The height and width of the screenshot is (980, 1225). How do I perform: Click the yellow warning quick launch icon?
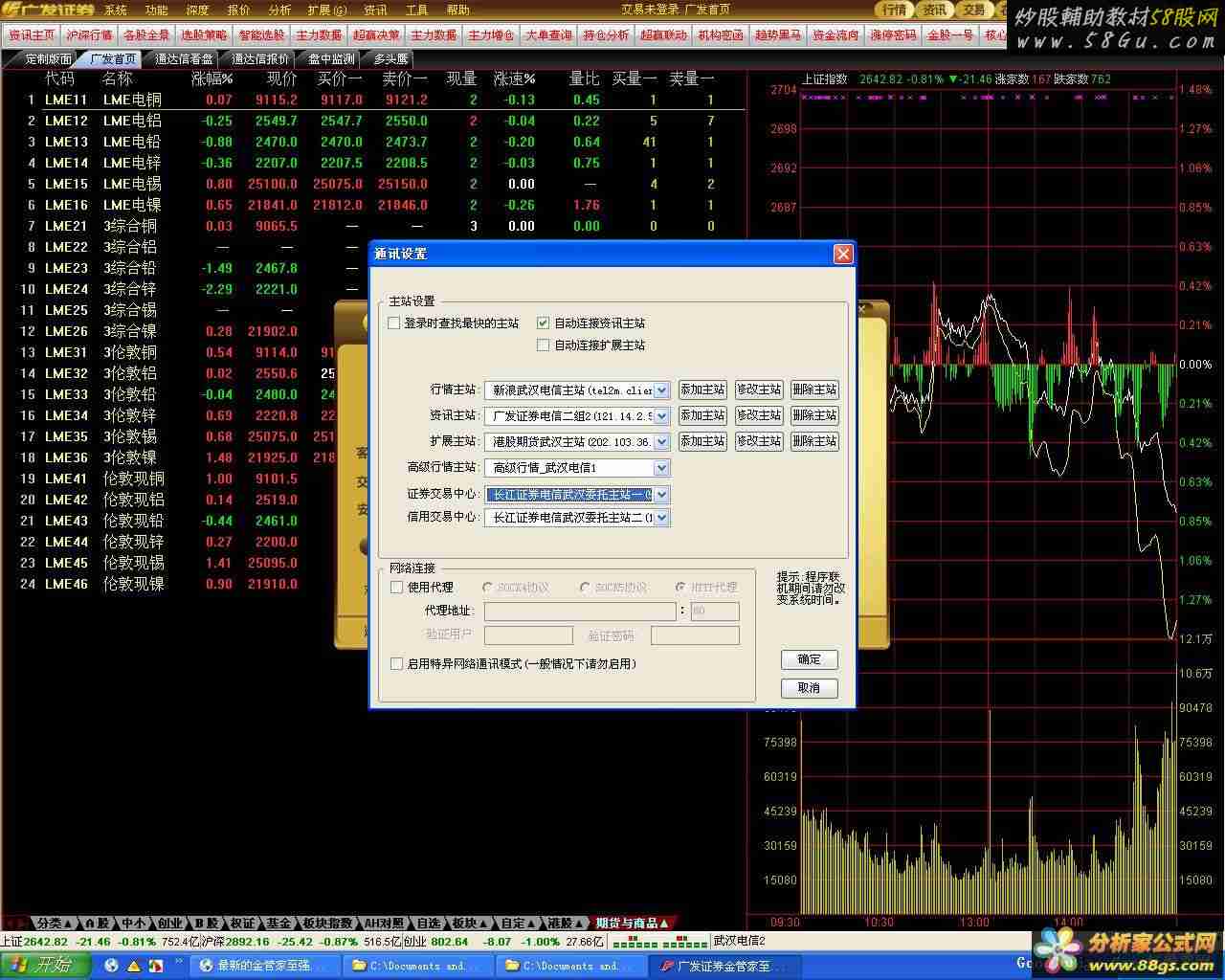pyautogui.click(x=135, y=966)
